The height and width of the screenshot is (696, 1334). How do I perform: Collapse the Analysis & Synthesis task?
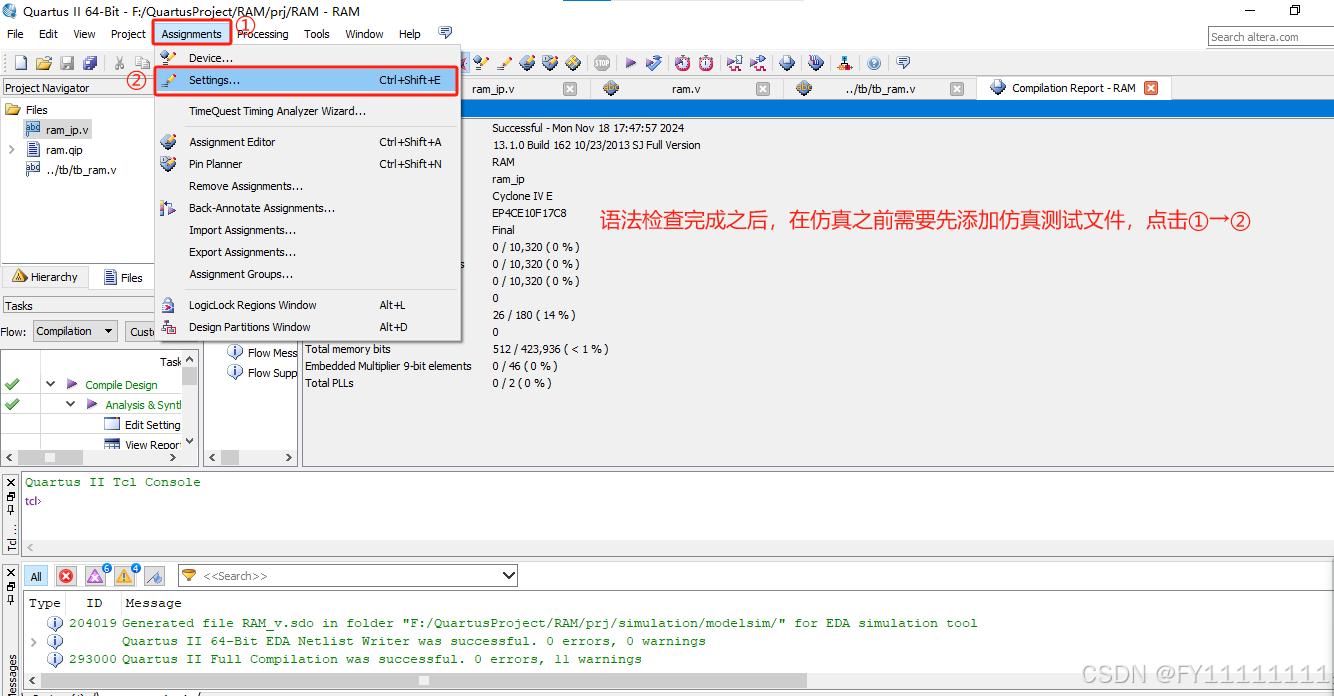(71, 404)
